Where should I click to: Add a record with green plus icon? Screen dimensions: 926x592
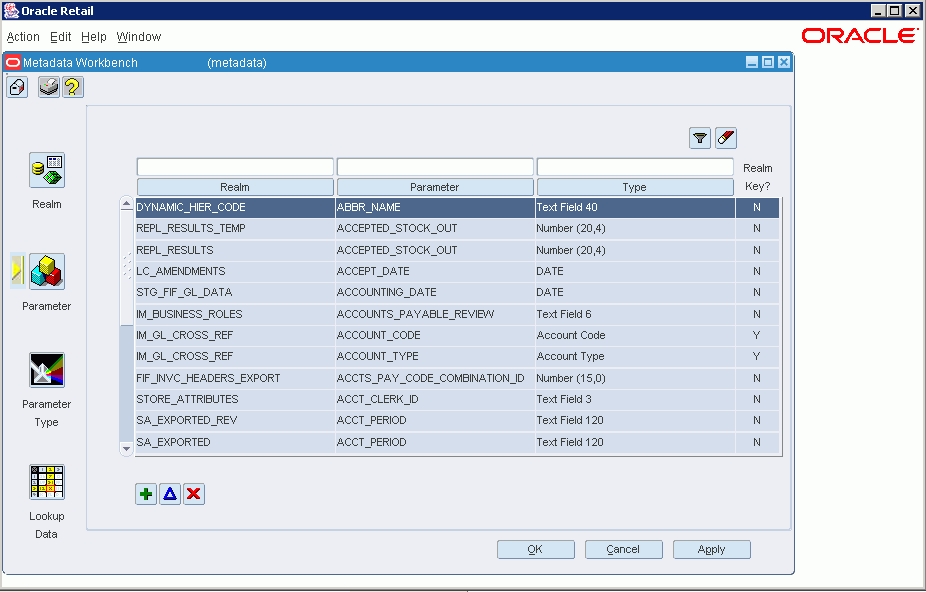[x=146, y=494]
